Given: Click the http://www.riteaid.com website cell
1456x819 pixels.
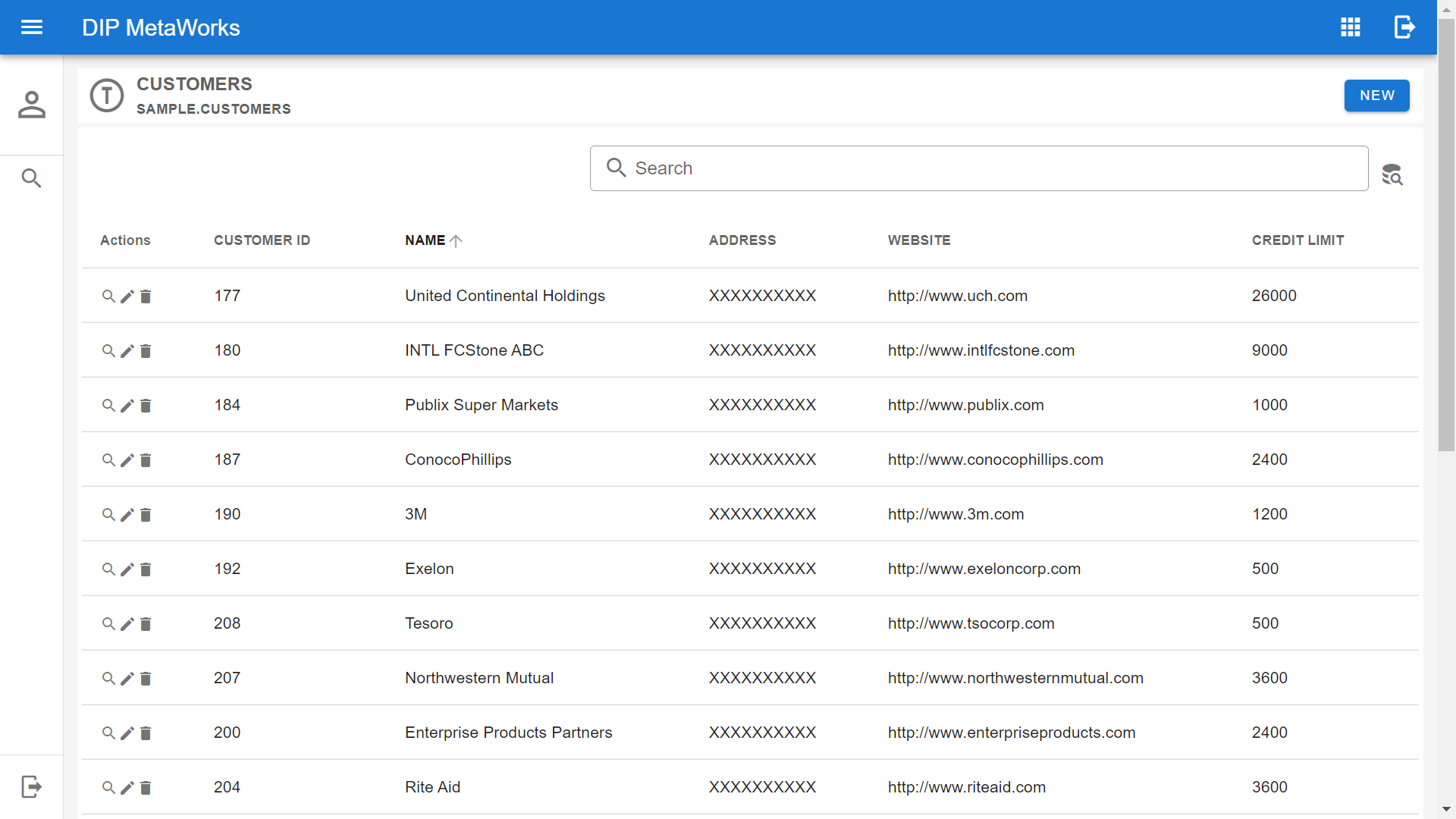Looking at the screenshot, I should pos(967,787).
